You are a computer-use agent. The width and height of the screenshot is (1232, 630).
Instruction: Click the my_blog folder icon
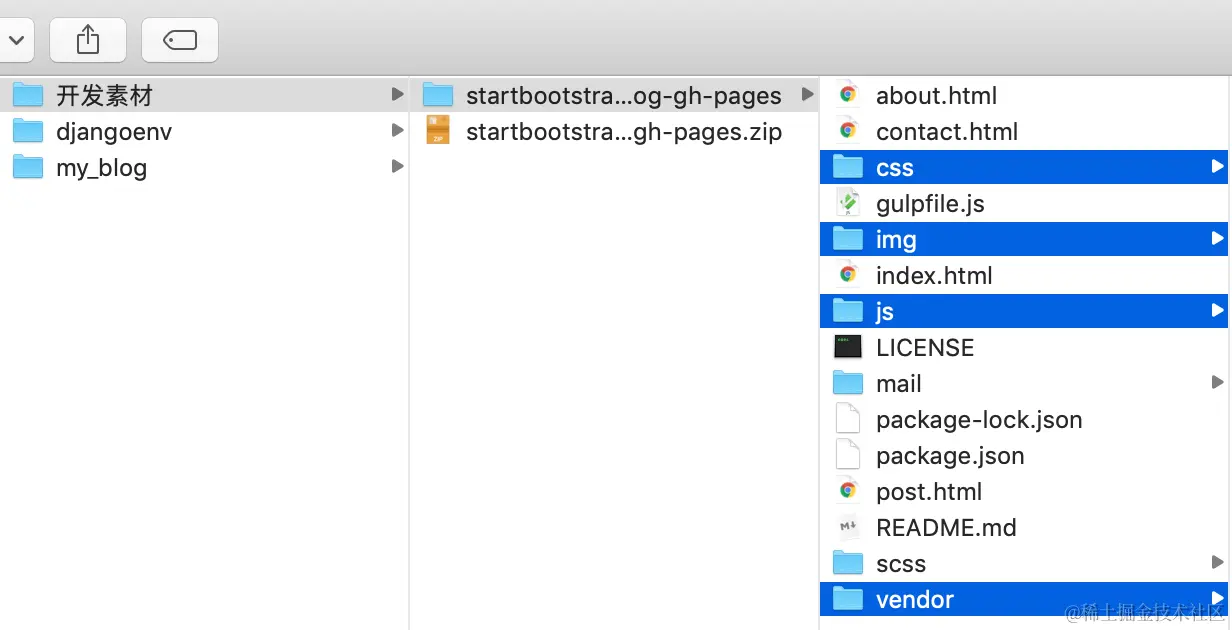[x=28, y=167]
